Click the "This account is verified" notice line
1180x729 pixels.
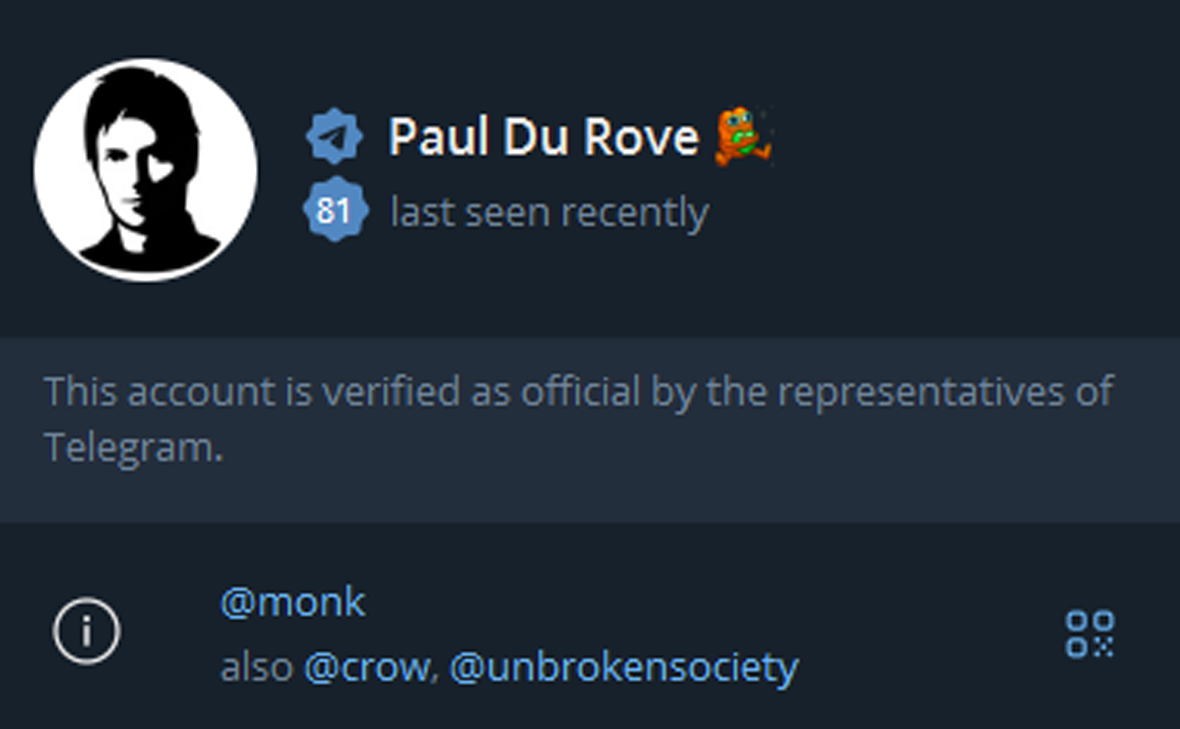click(578, 391)
